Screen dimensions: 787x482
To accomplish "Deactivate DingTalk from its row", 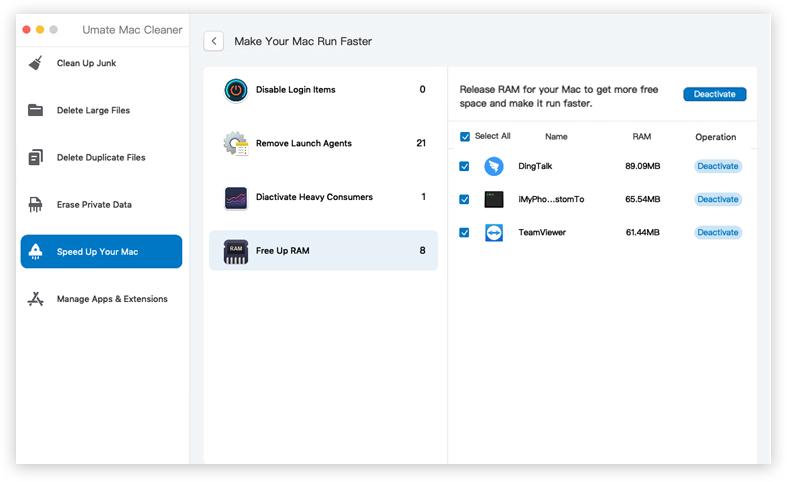I will tap(717, 167).
